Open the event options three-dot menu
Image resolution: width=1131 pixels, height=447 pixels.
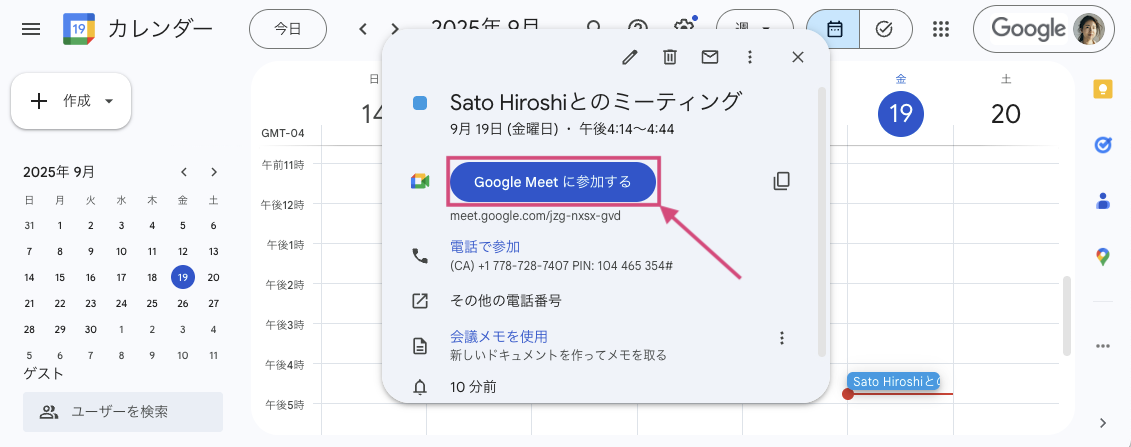pyautogui.click(x=749, y=57)
